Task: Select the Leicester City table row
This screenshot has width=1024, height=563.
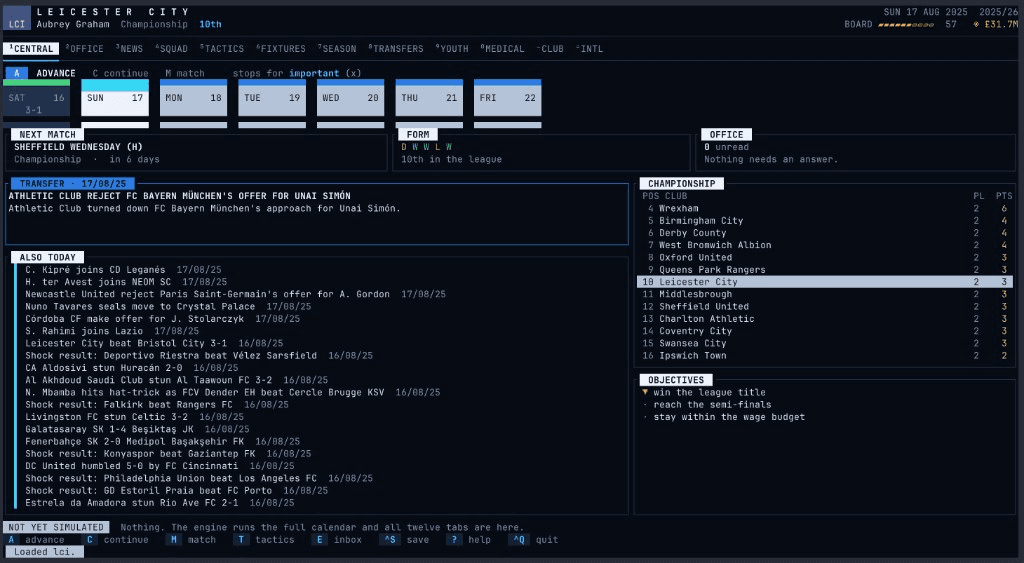Action: click(825, 282)
